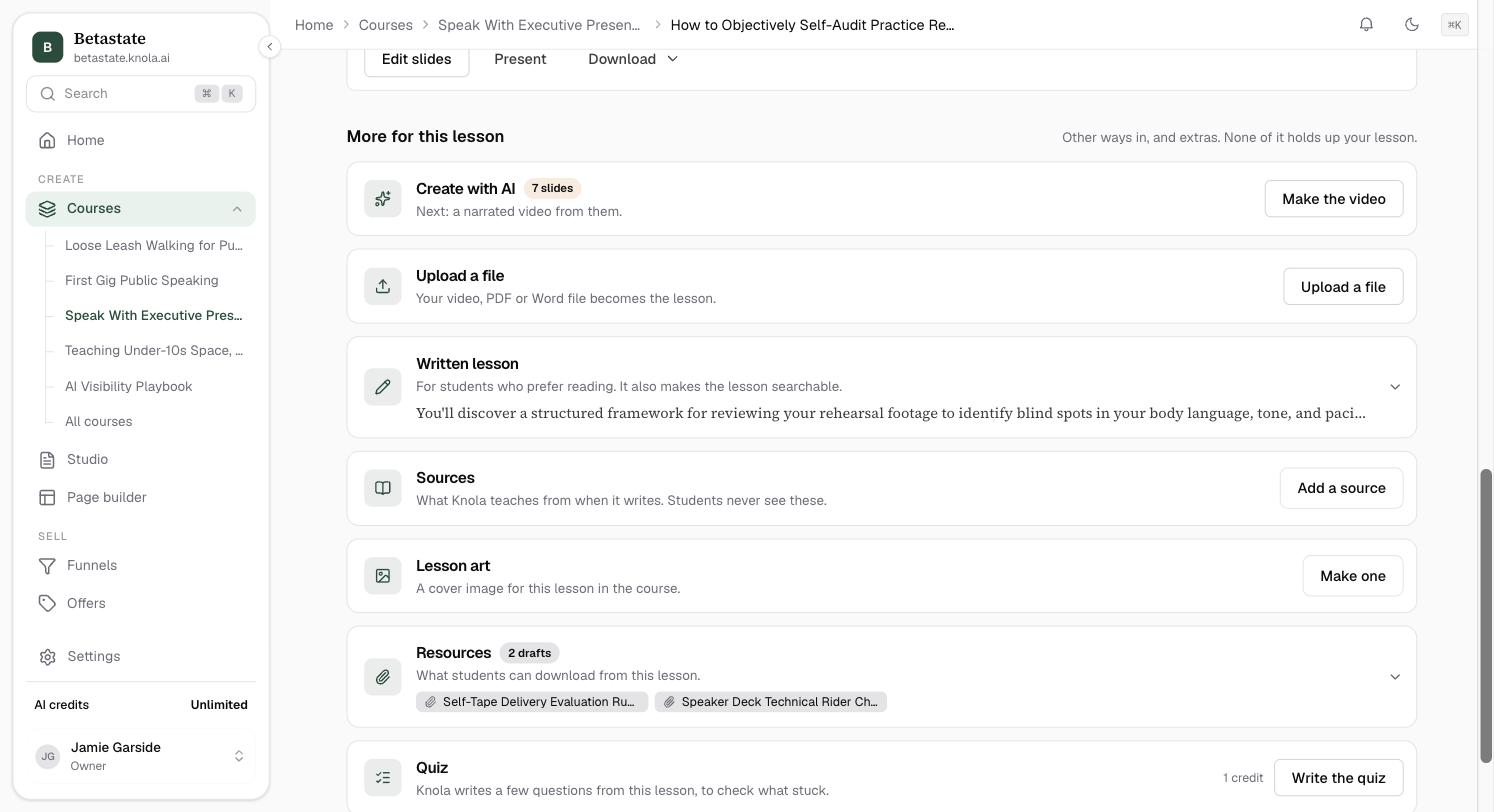Click Add a source button

point(1341,488)
